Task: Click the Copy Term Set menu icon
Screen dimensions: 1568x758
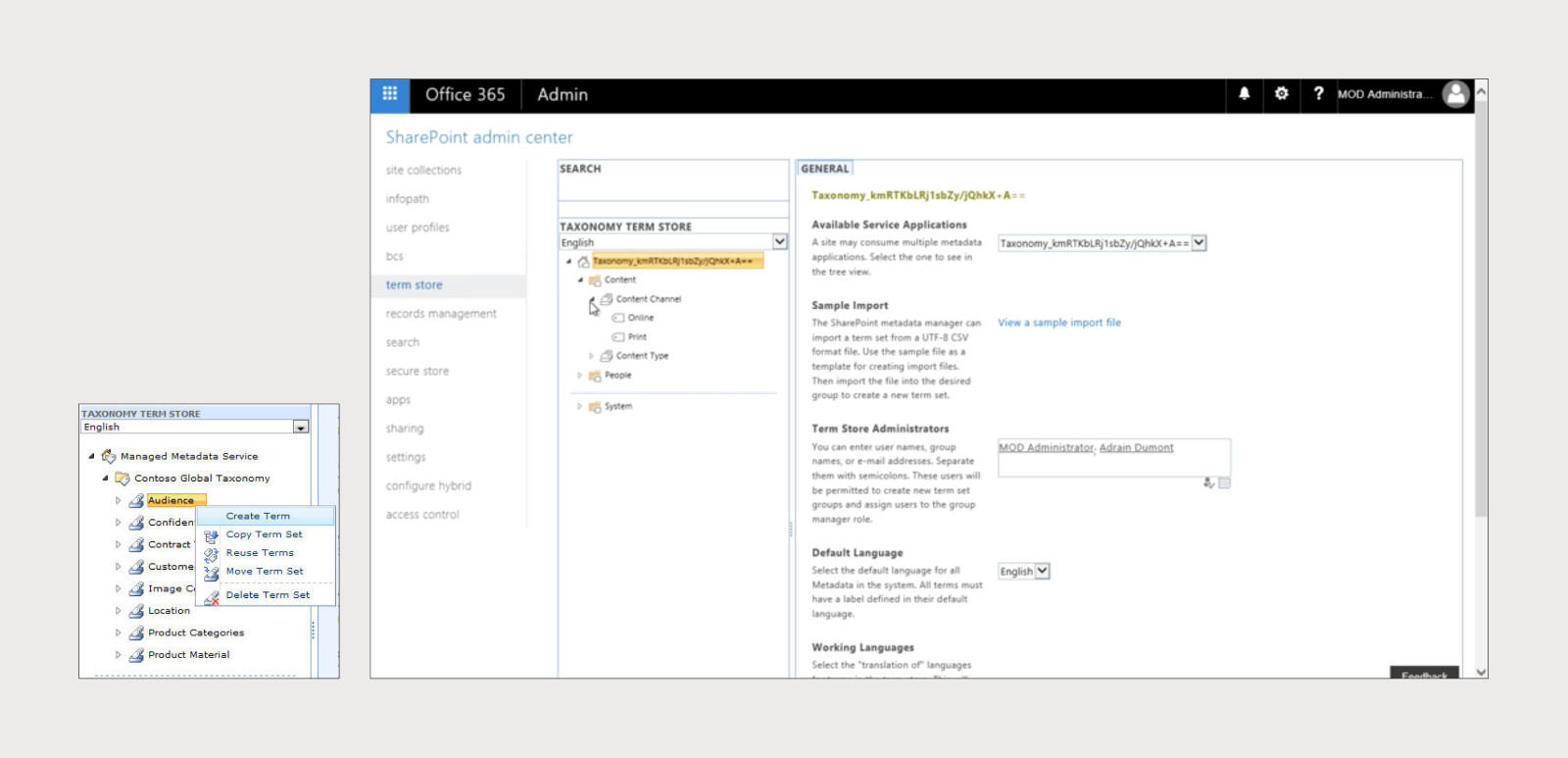Action: click(211, 535)
